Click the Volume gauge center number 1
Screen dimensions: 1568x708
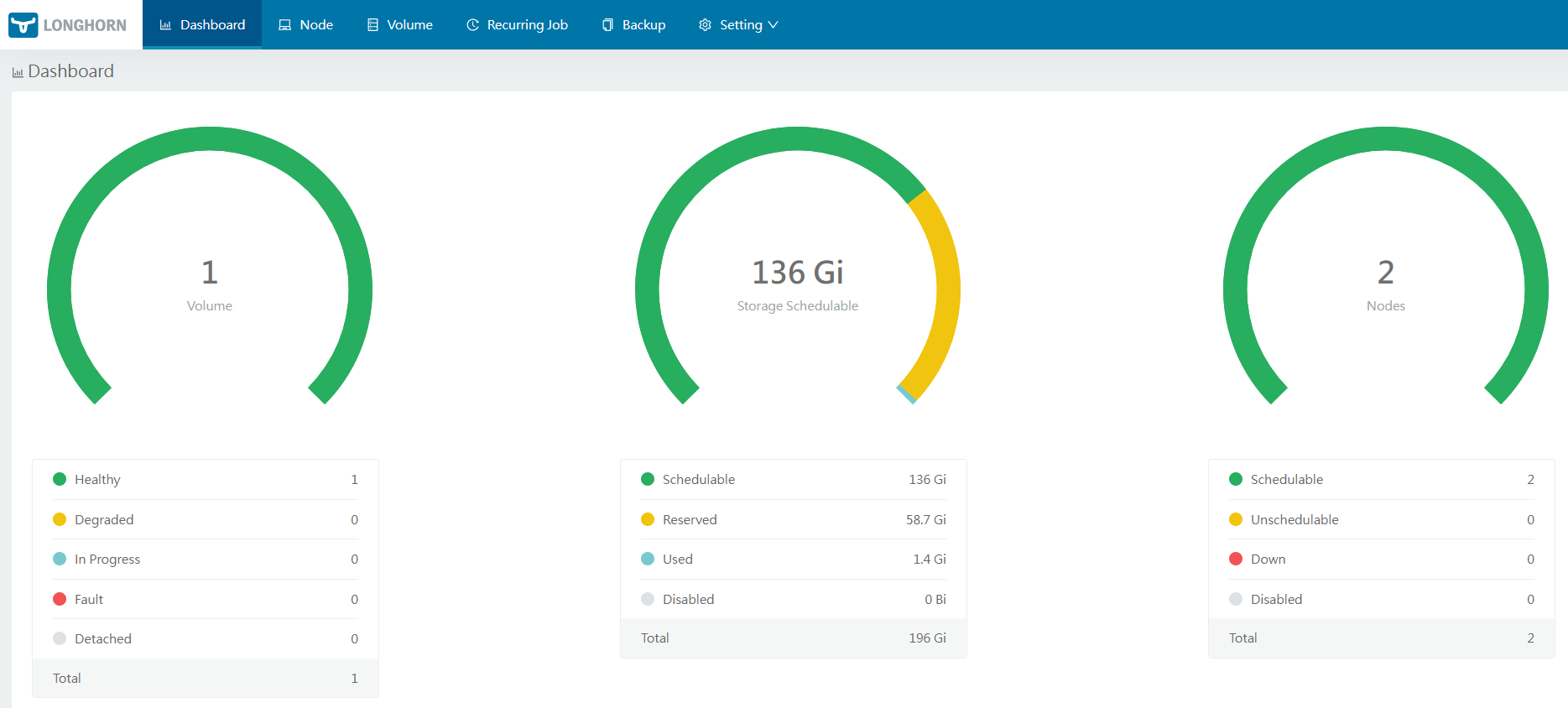(x=210, y=273)
